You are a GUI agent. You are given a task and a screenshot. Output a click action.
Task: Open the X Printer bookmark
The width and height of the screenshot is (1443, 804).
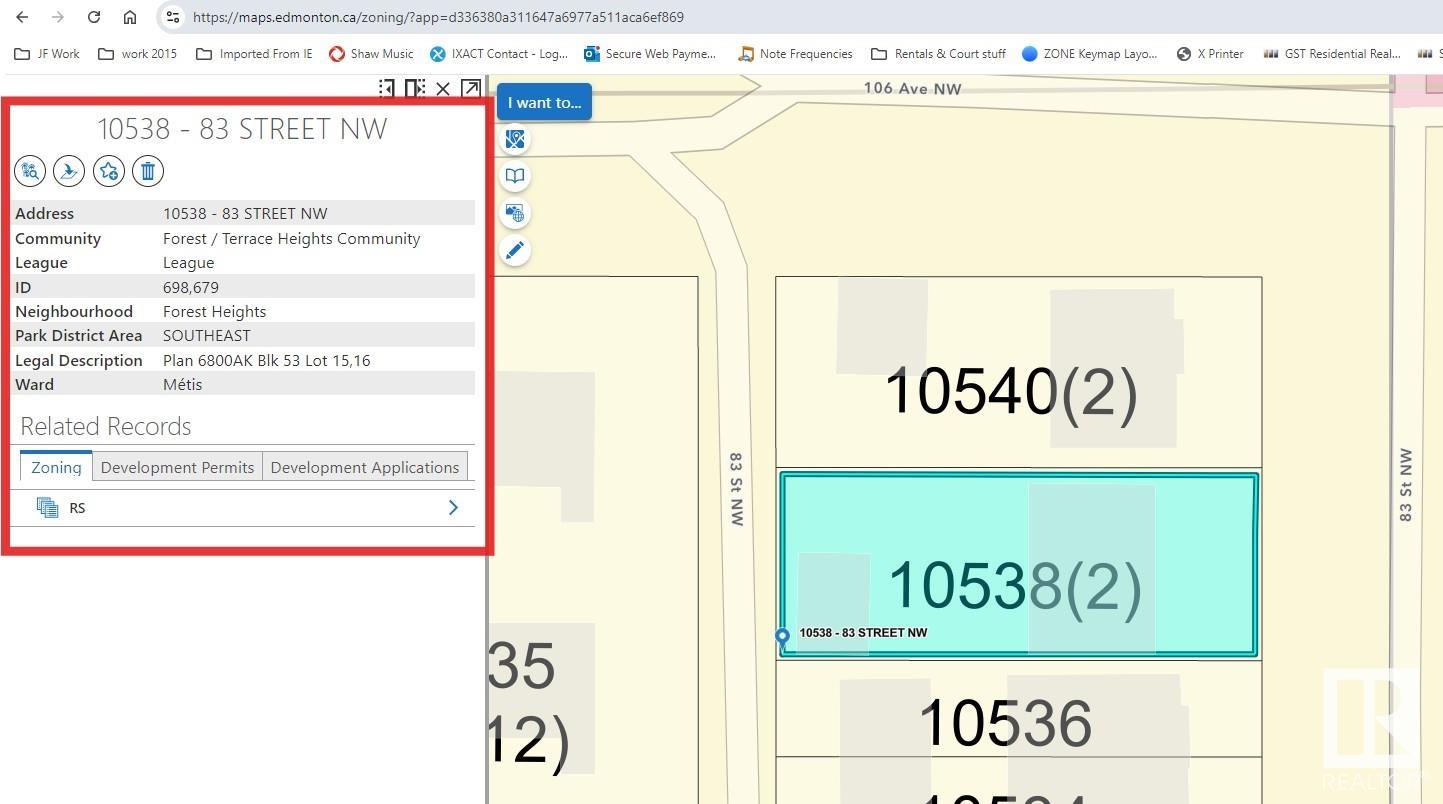[x=1210, y=54]
